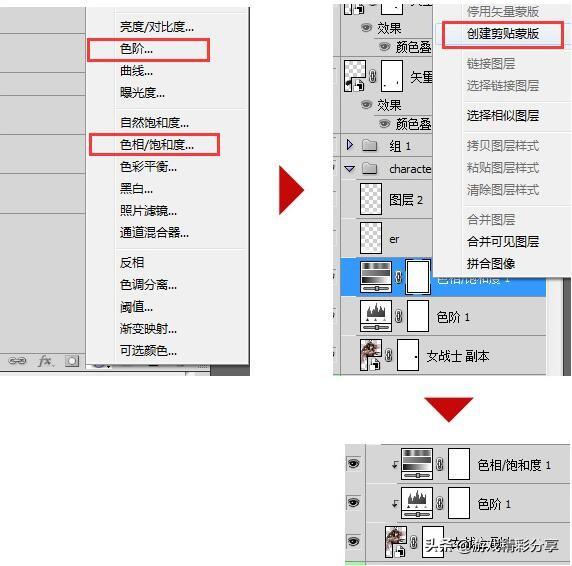Collapse the characte group triangle
Image resolution: width=572 pixels, height=566 pixels.
point(349,168)
